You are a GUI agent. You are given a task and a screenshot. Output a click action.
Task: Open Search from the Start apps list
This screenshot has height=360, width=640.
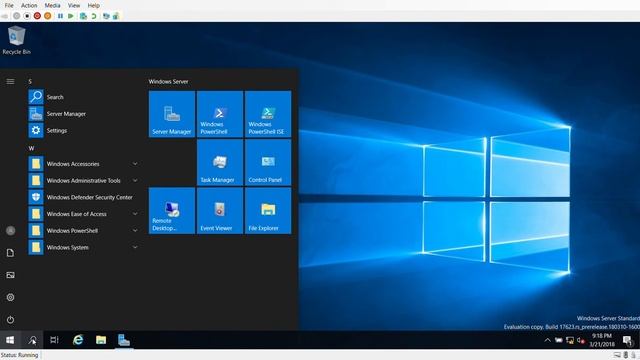pos(84,97)
